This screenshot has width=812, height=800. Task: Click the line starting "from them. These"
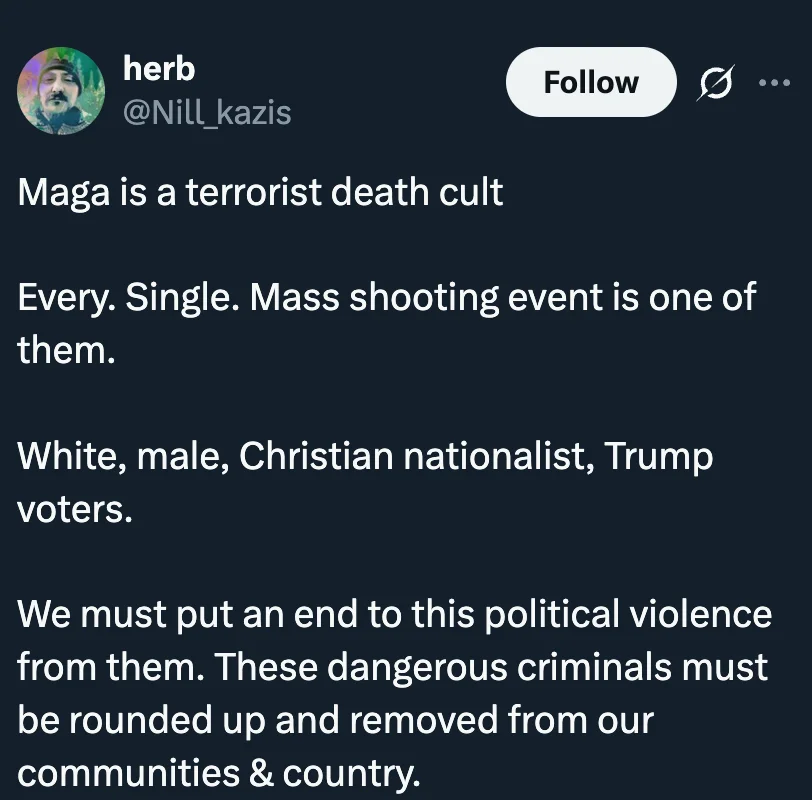tap(393, 665)
